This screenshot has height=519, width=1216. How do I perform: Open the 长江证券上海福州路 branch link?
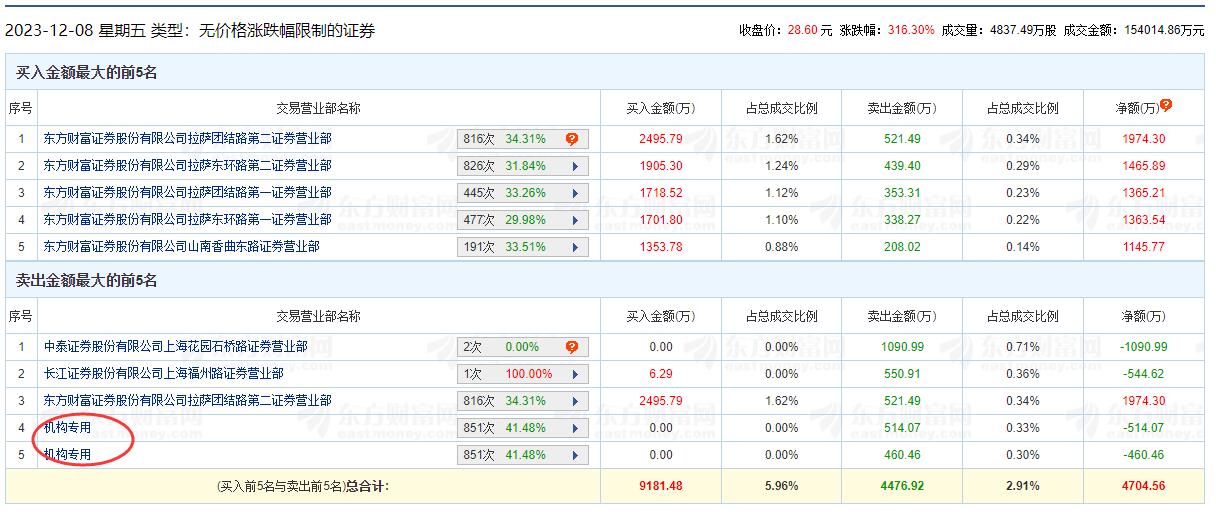point(163,373)
